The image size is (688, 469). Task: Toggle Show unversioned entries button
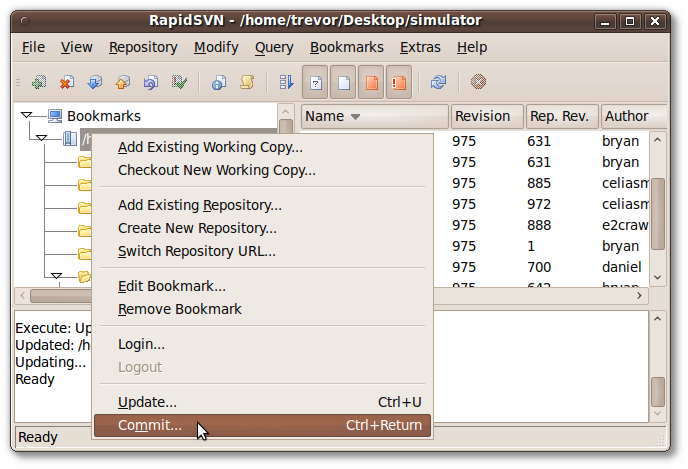(x=315, y=82)
